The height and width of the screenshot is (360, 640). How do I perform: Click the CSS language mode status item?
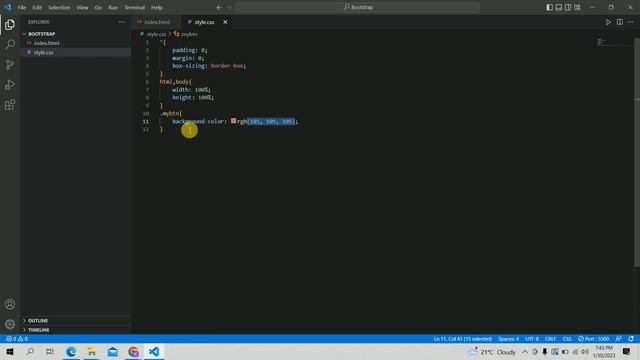(x=567, y=339)
